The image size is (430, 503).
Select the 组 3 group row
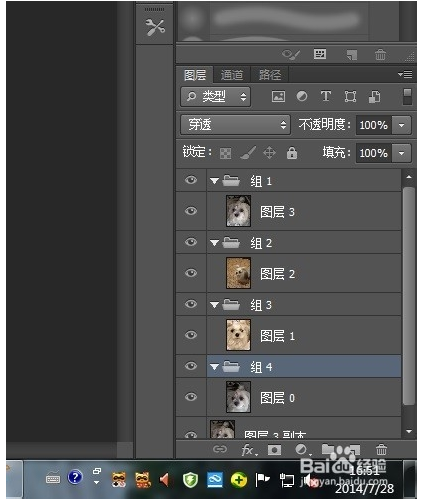[x=304, y=305]
